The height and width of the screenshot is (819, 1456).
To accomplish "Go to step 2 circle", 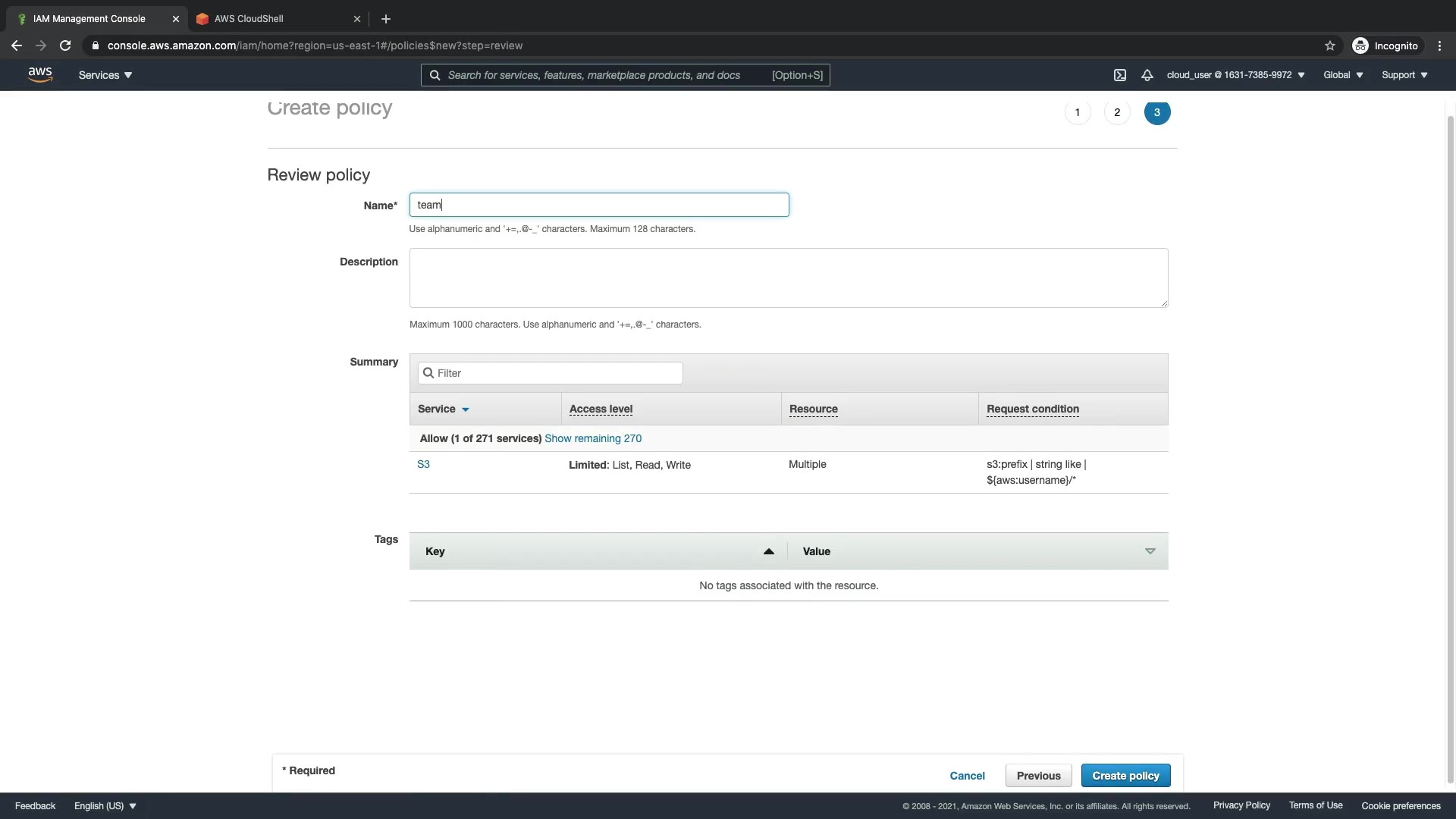I will coord(1116,112).
